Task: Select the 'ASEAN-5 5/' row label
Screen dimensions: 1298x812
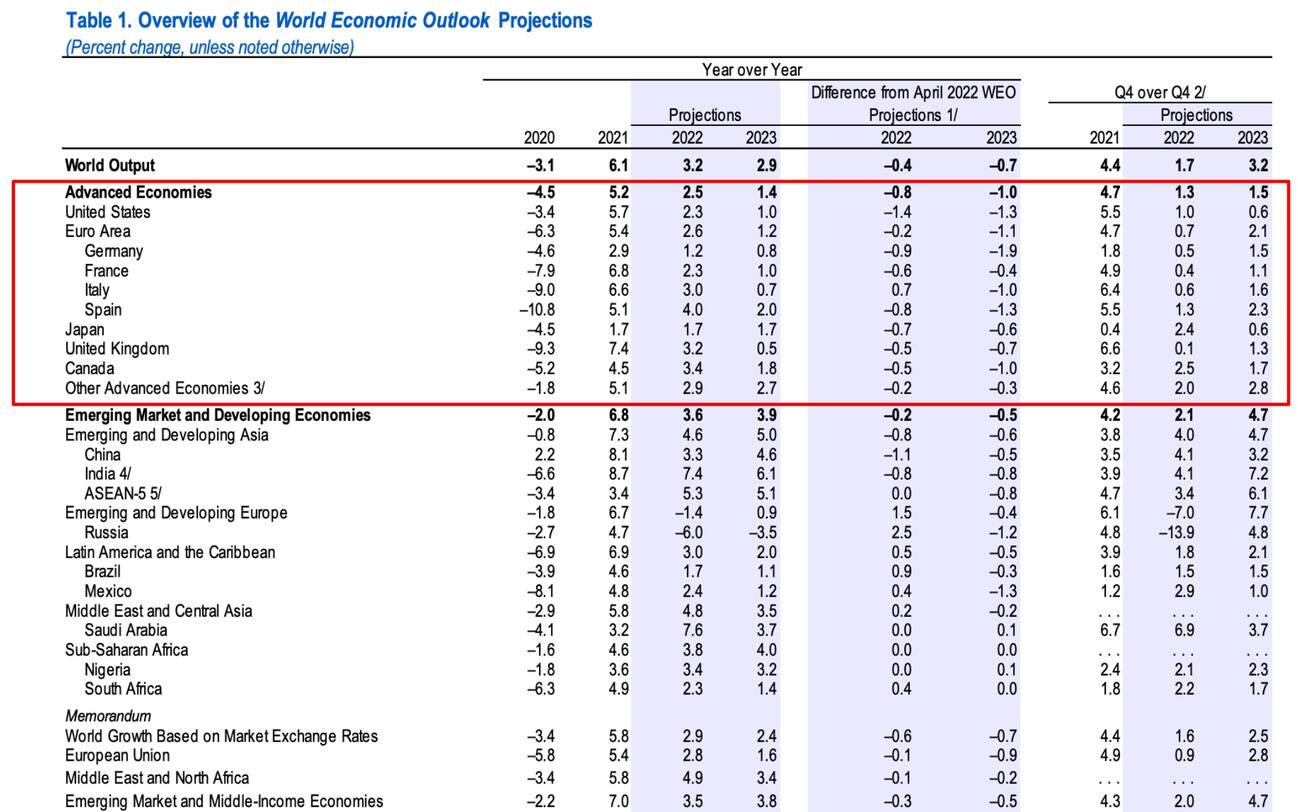Action: (x=125, y=493)
